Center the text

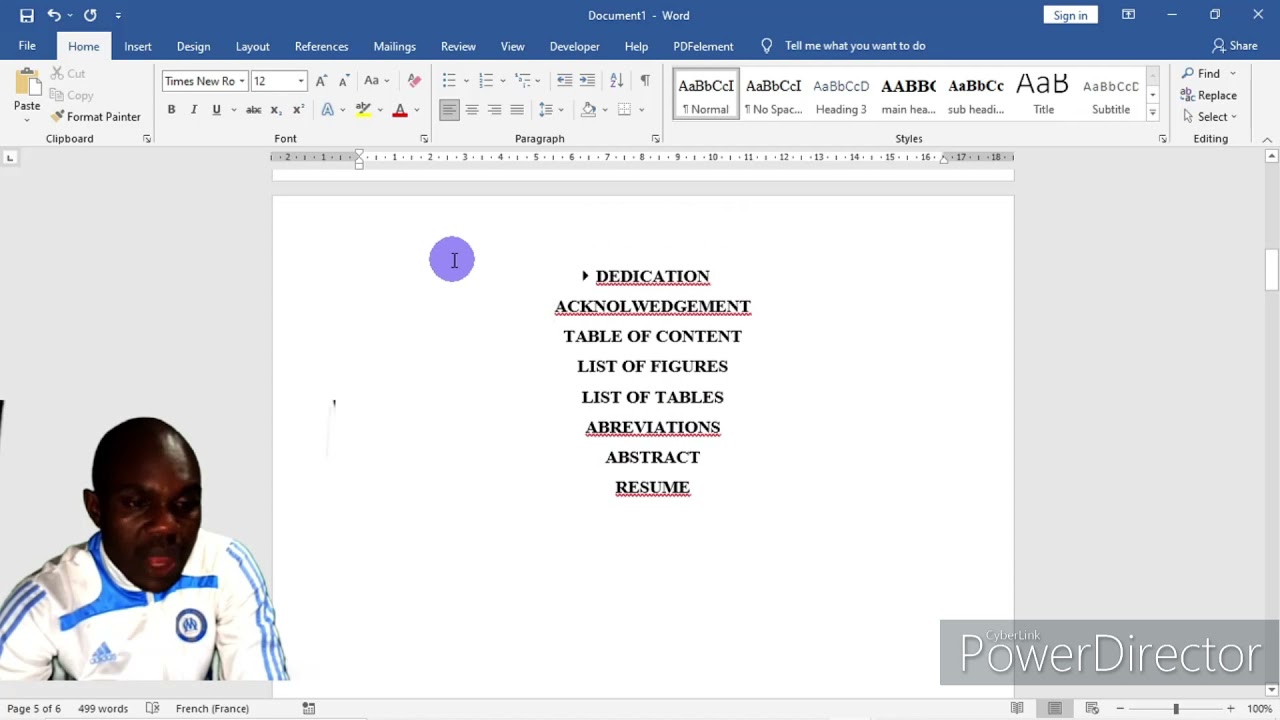pyautogui.click(x=472, y=110)
